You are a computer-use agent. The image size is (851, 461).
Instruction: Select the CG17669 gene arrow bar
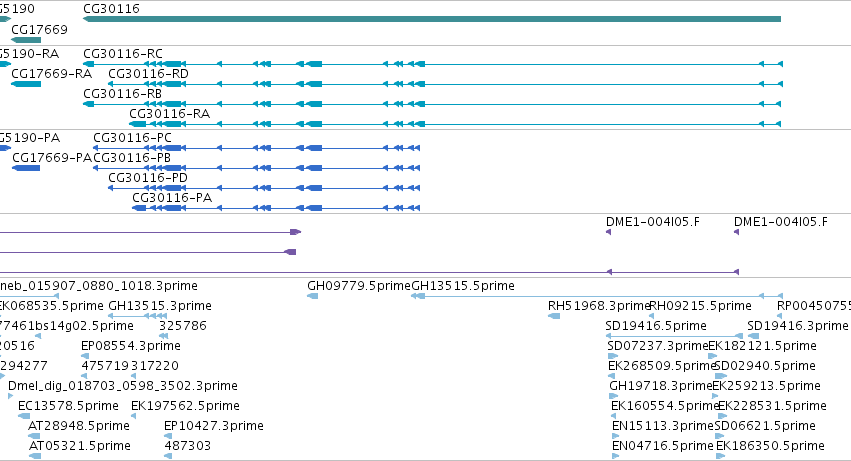(x=26, y=40)
